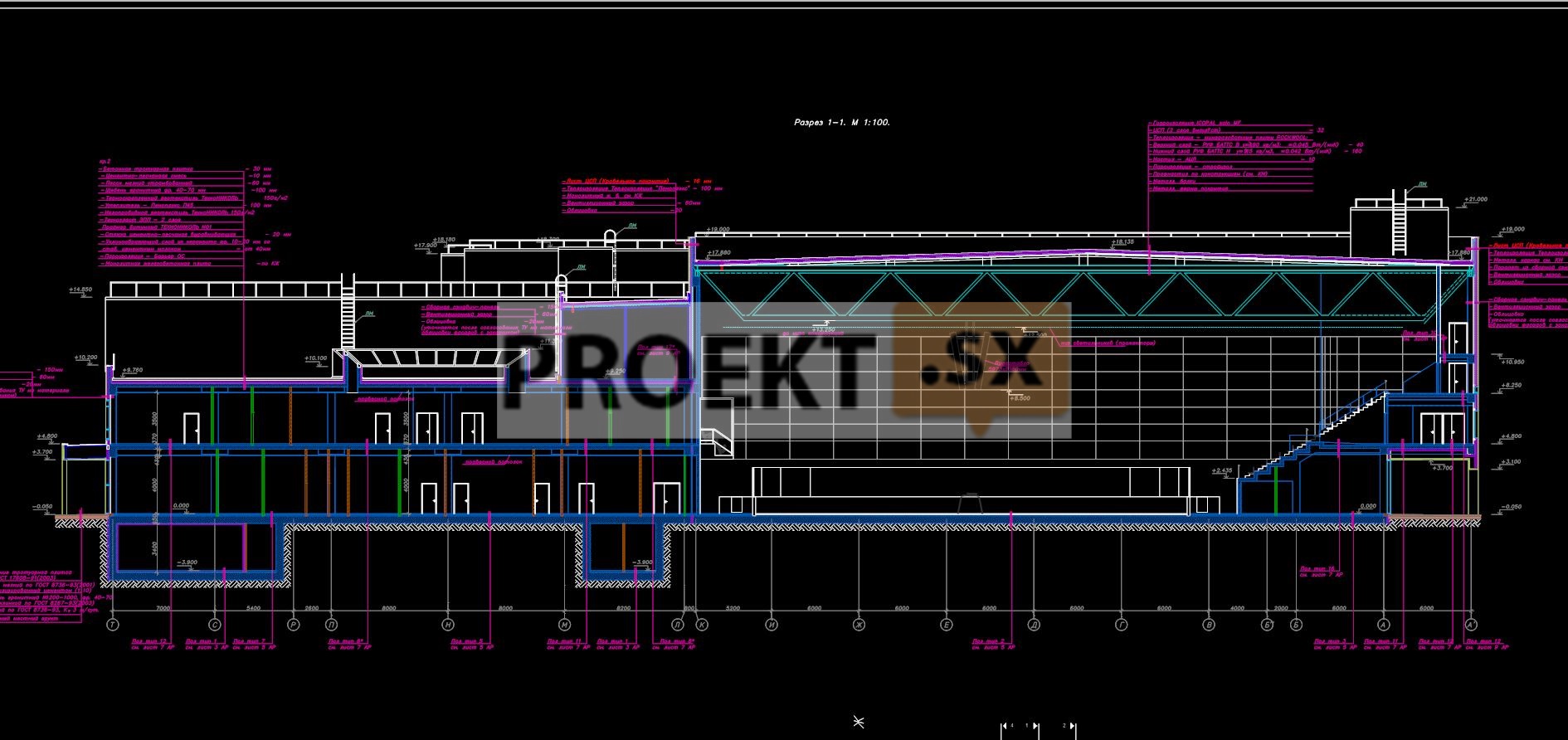Select the 4000 span dimension near axis В
Image resolution: width=1568 pixels, height=740 pixels.
pos(1238,608)
